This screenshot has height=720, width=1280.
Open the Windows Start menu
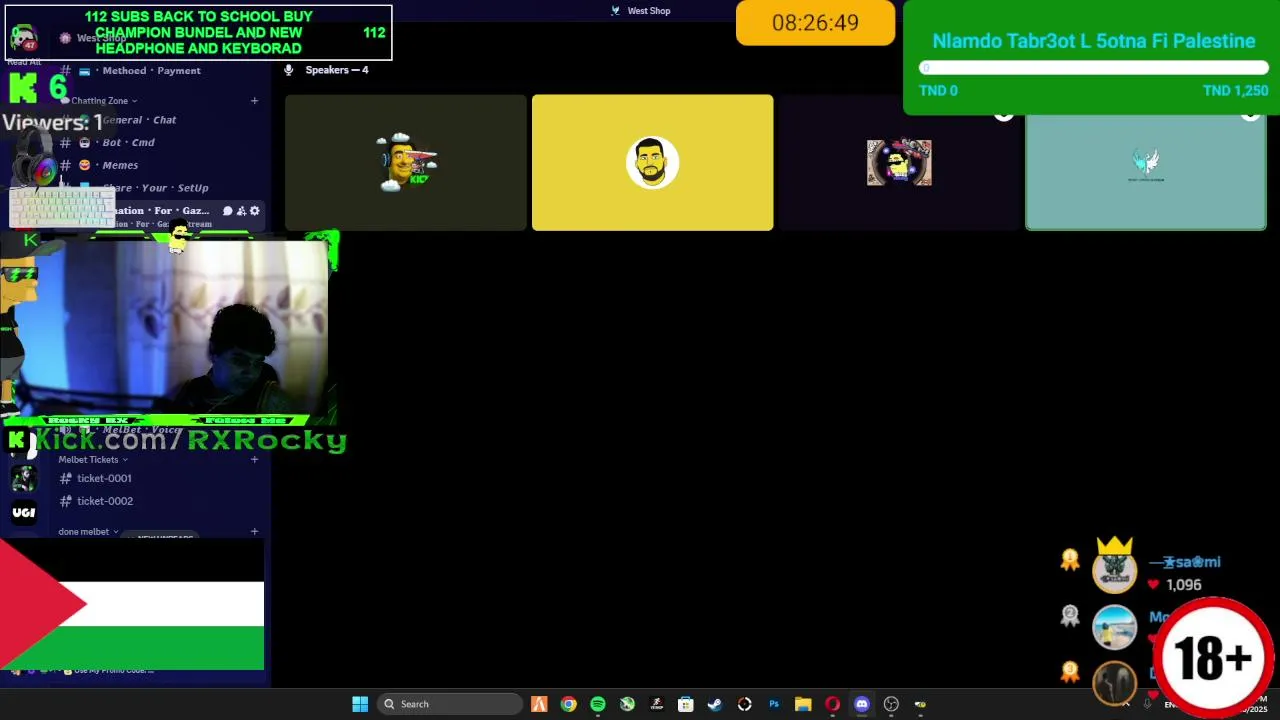(x=360, y=704)
